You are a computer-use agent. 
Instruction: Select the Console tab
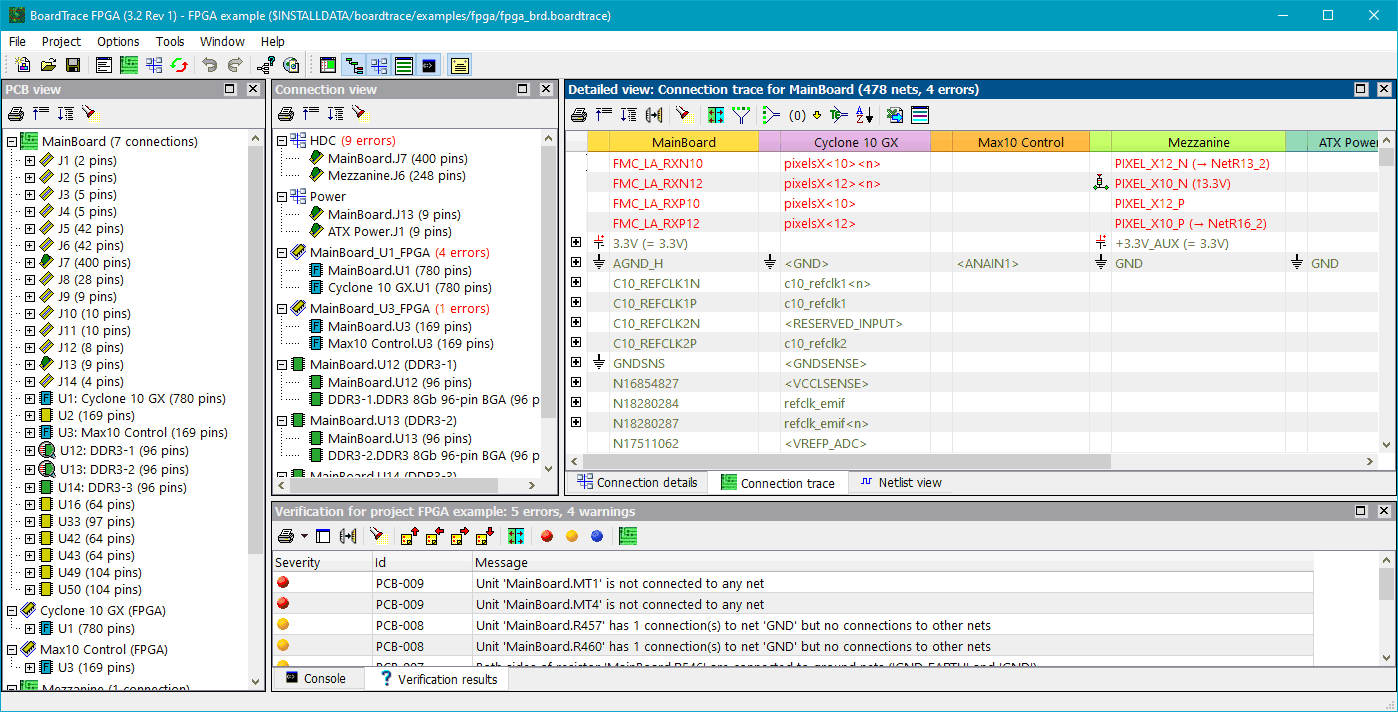315,679
